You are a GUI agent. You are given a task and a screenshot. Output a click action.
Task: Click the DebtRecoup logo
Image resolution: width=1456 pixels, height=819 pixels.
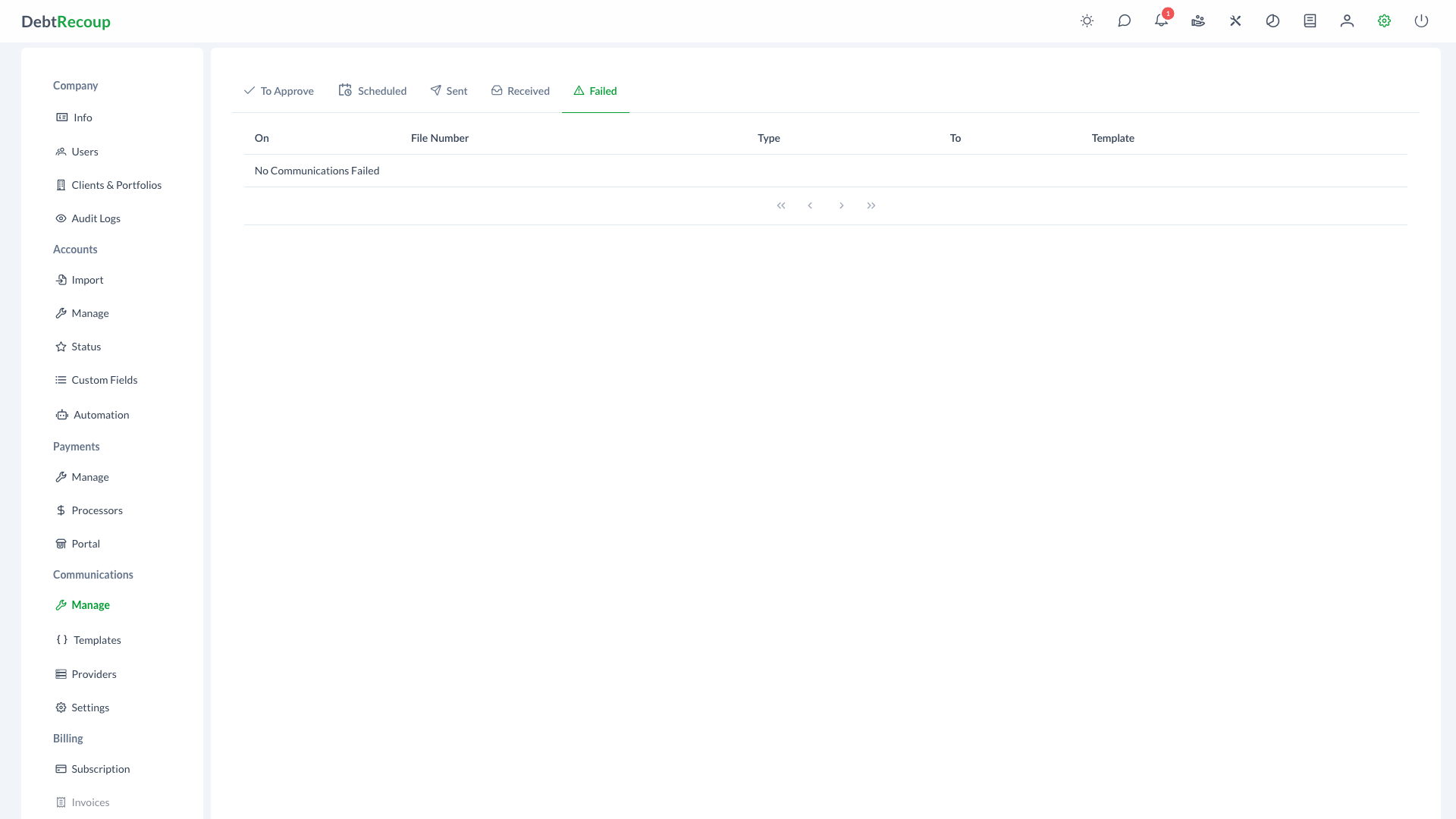[x=66, y=22]
